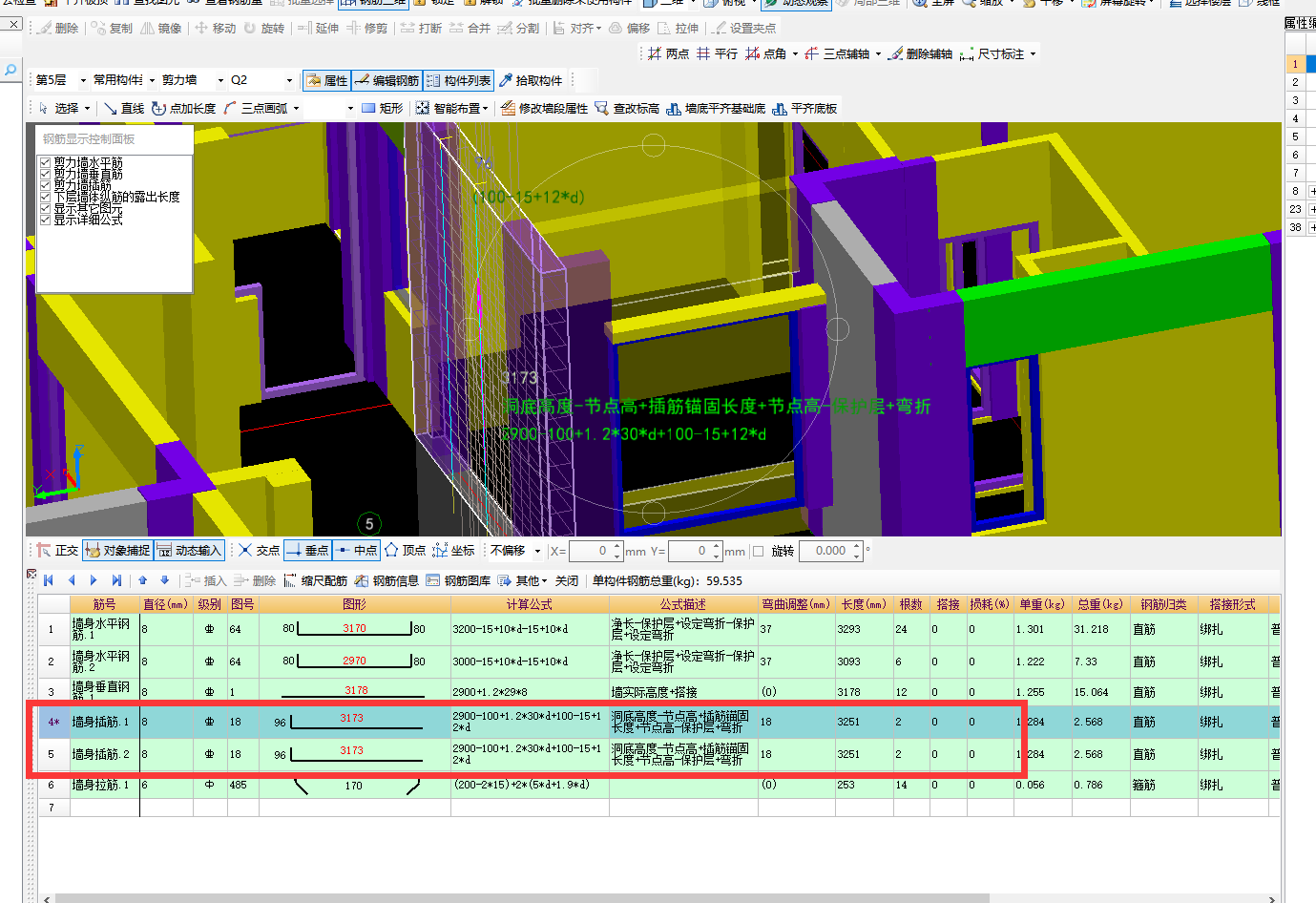
Task: Click 平行 (parallel) auxiliary axis tool
Action: [717, 54]
